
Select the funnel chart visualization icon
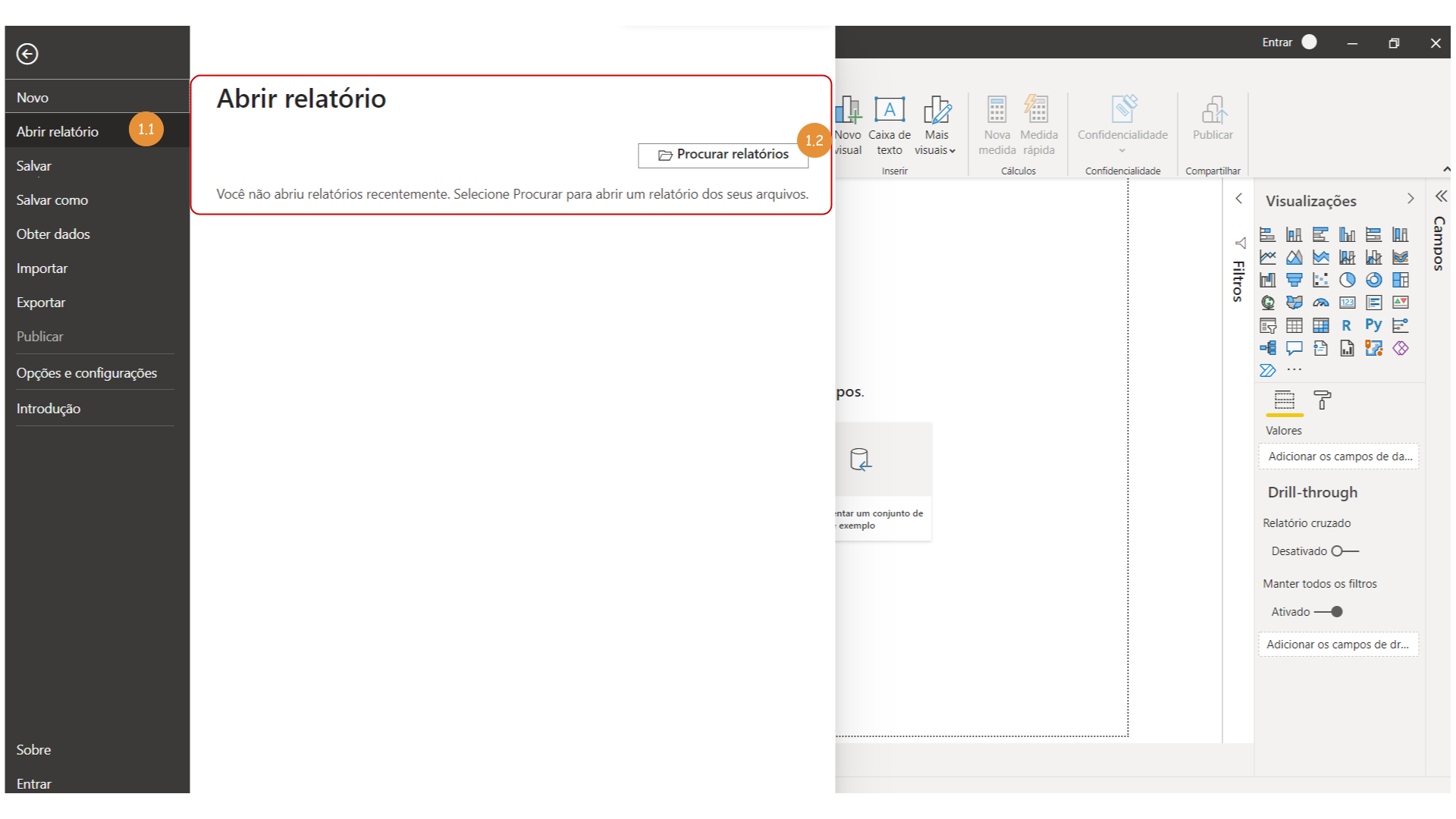point(1294,280)
